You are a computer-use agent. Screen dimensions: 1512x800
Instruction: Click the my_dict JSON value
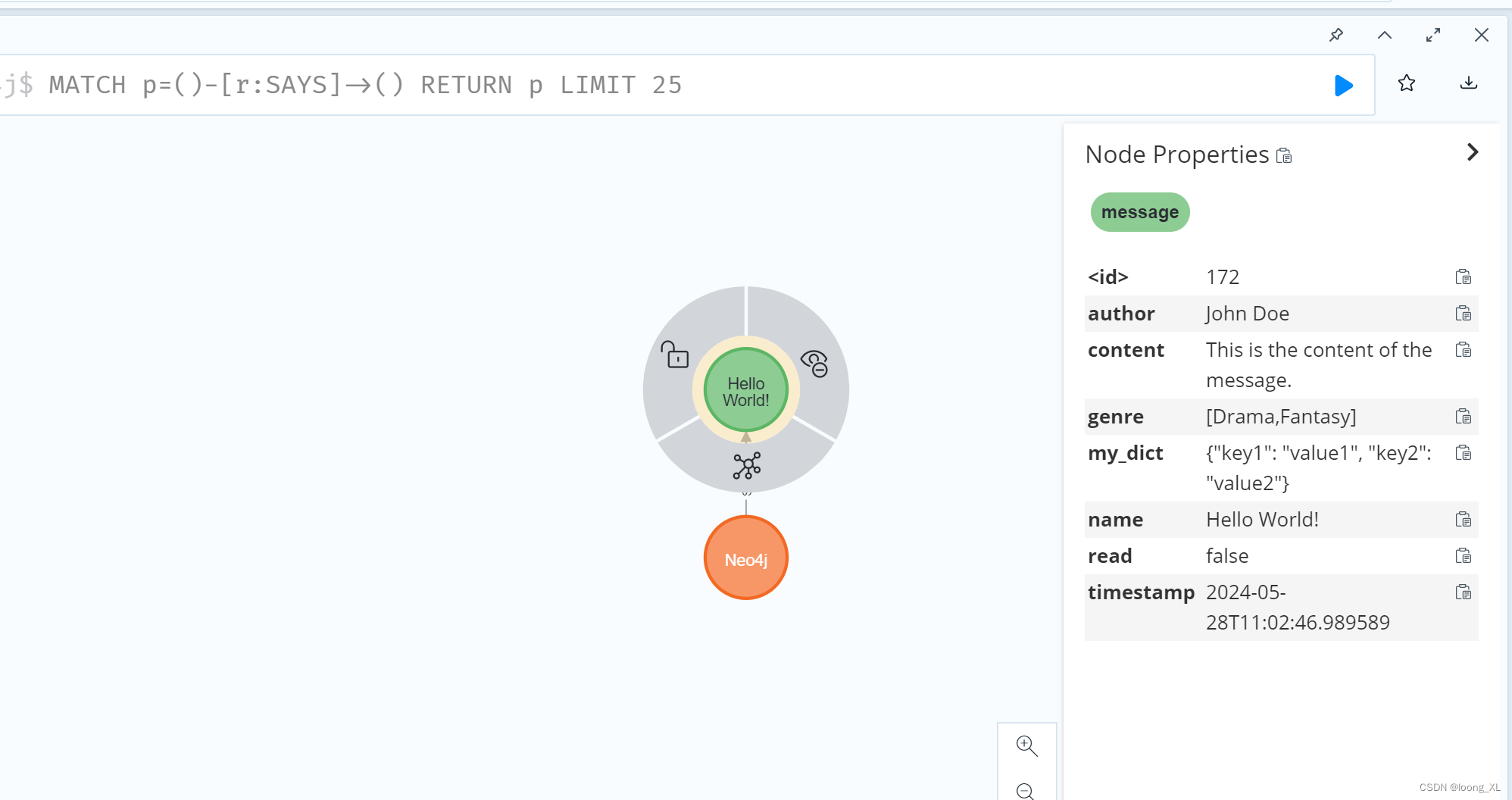tap(1319, 468)
